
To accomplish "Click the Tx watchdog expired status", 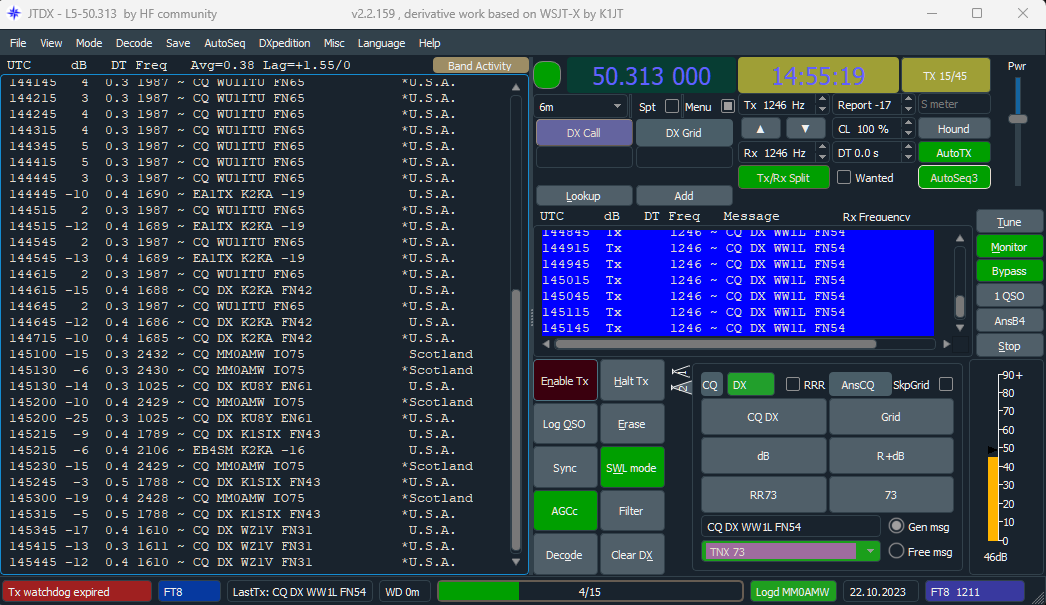I will pyautogui.click(x=77, y=592).
